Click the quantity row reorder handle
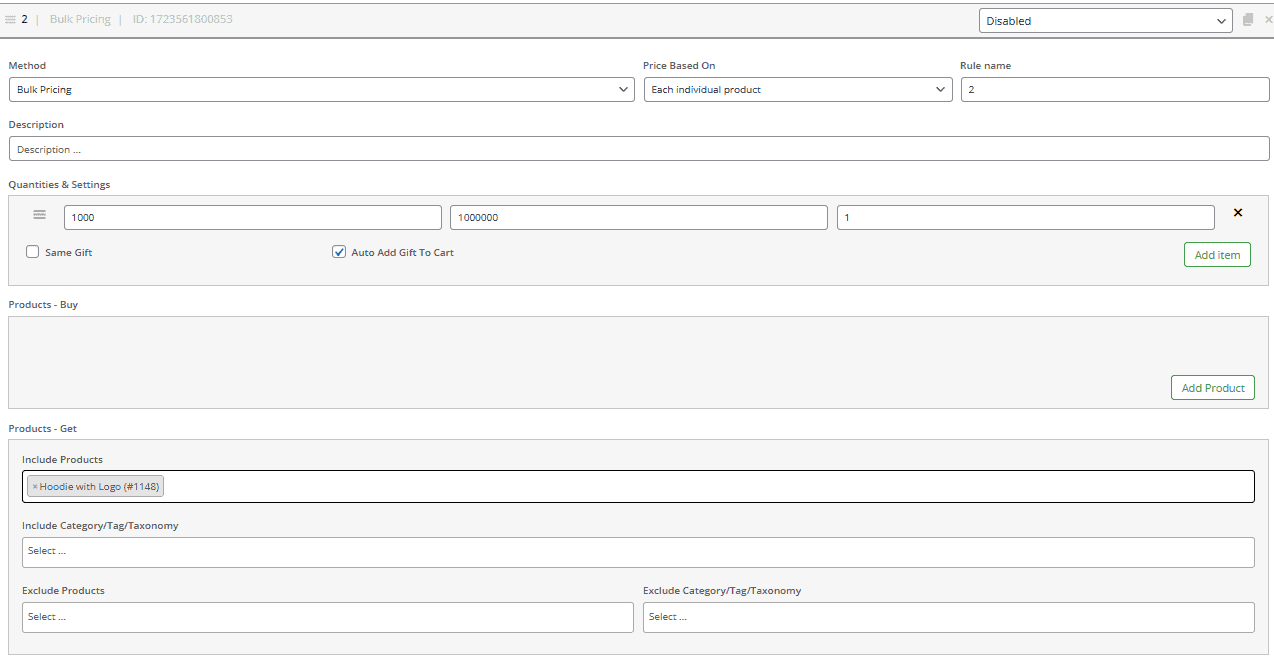The height and width of the screenshot is (664, 1274). (x=40, y=215)
